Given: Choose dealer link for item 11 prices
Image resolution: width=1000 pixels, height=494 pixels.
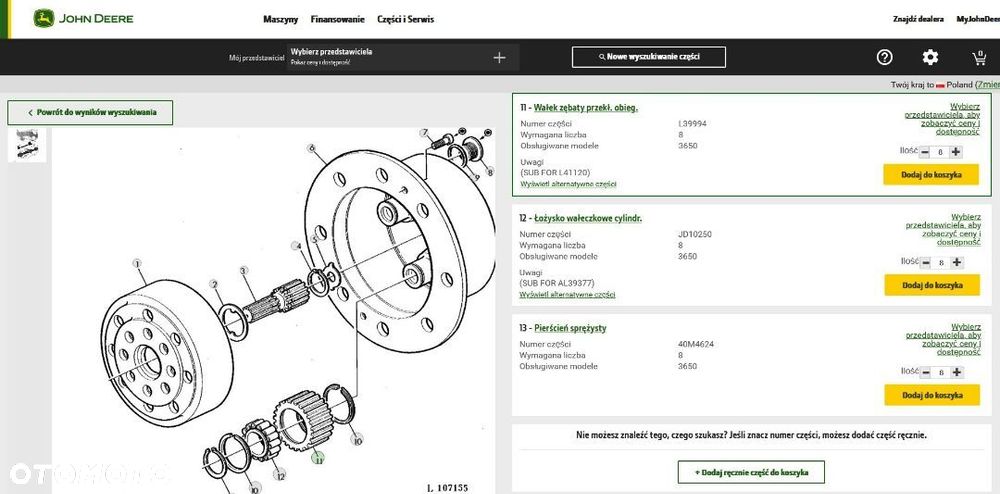Looking at the screenshot, I should point(942,119).
